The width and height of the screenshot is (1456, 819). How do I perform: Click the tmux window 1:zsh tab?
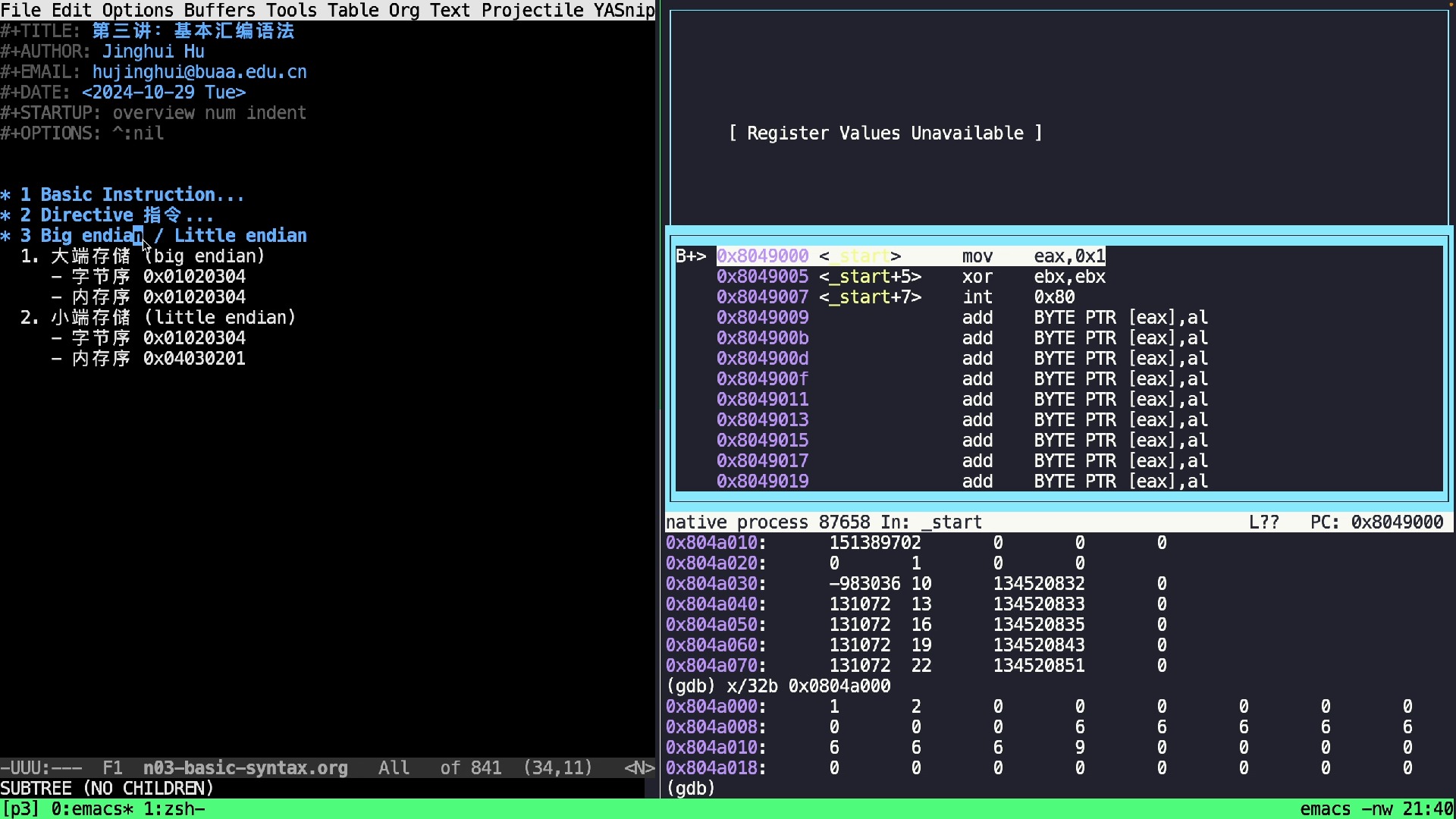coord(174,809)
